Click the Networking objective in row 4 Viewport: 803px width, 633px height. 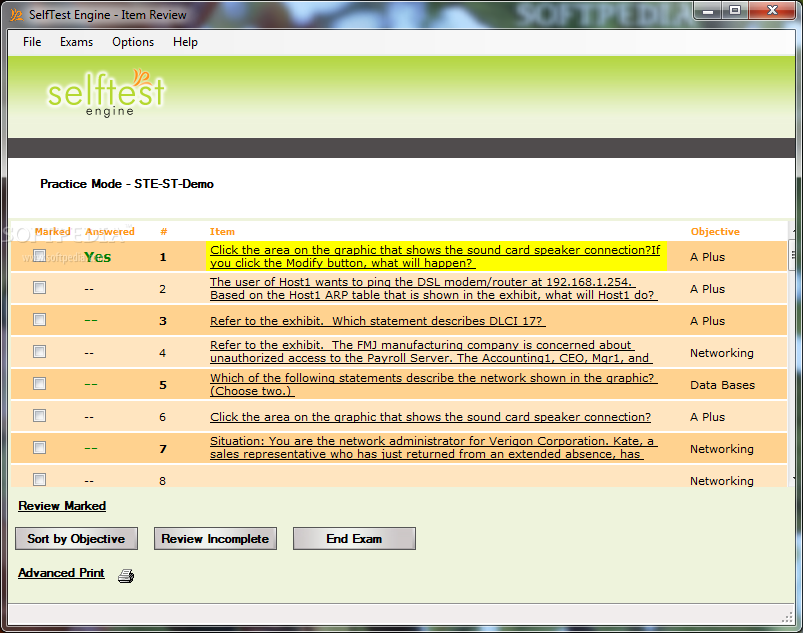point(722,353)
